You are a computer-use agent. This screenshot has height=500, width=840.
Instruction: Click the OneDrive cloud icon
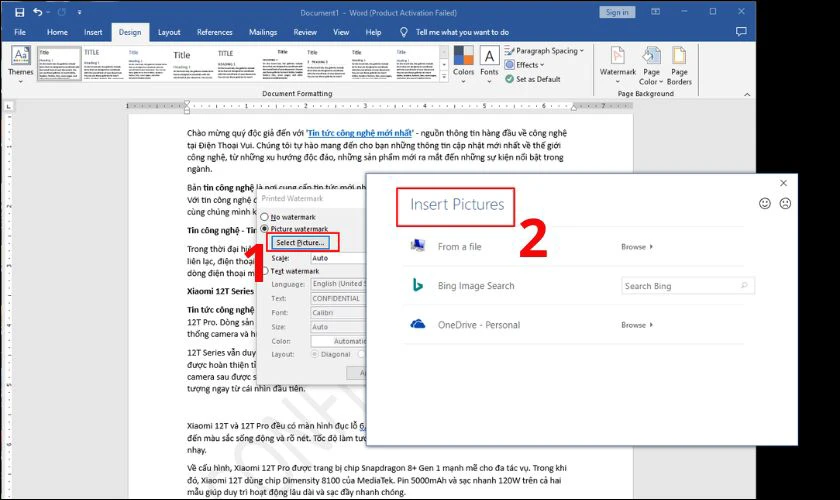click(x=418, y=324)
